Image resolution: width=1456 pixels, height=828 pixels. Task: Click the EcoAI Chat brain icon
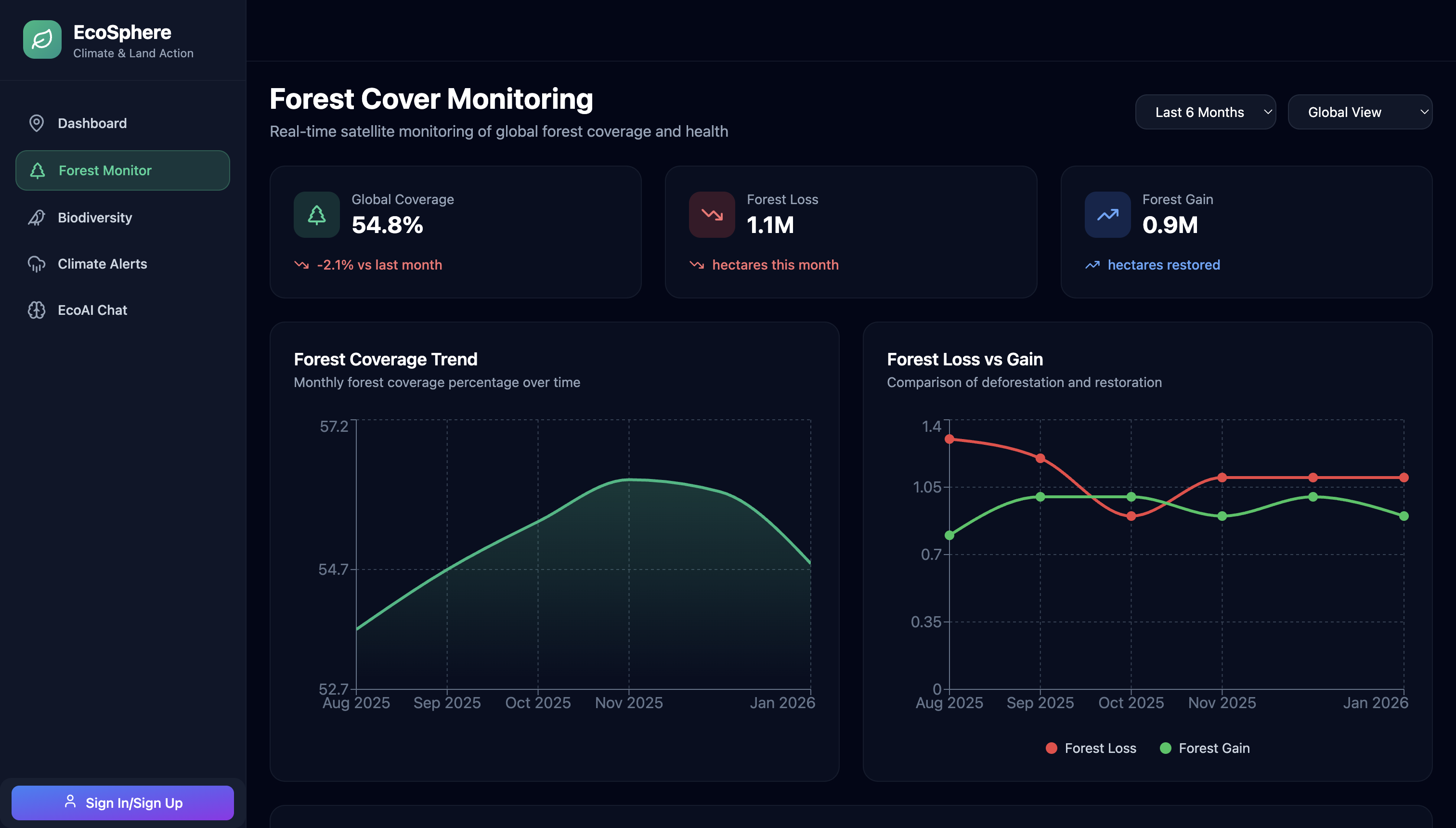click(x=37, y=310)
